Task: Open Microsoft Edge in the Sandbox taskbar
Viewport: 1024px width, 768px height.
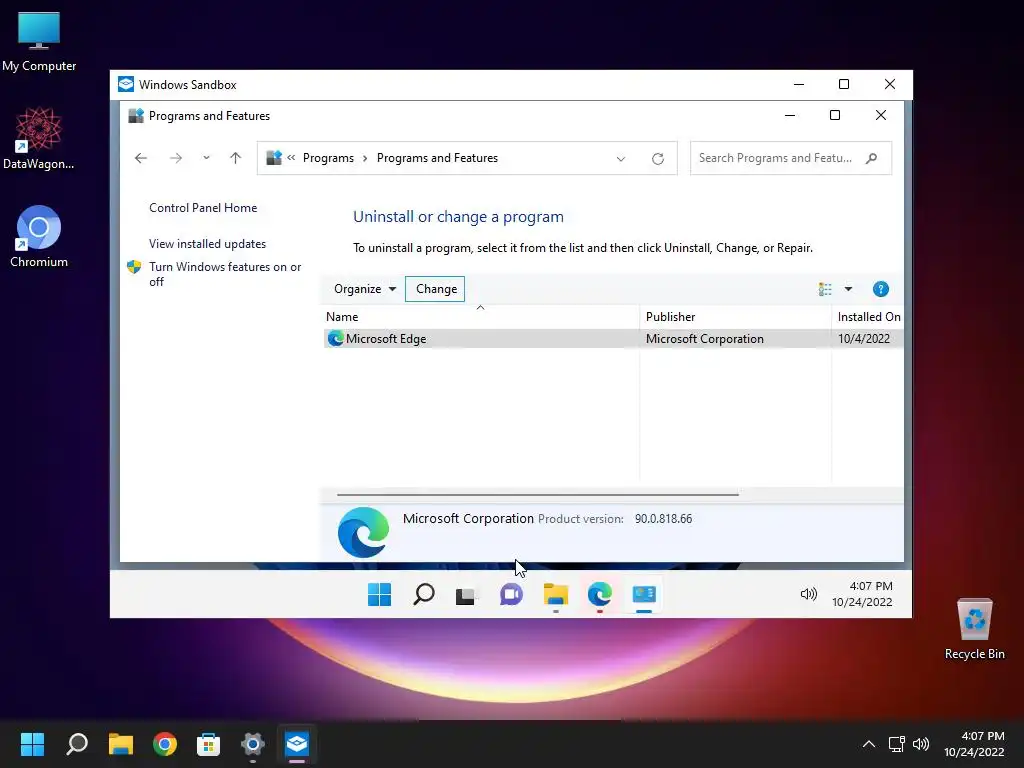Action: (600, 594)
